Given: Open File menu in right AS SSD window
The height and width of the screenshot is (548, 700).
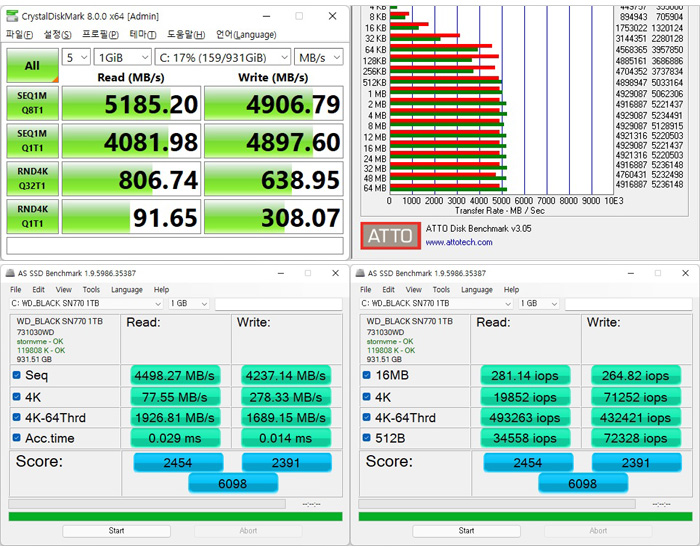Looking at the screenshot, I should point(366,290).
